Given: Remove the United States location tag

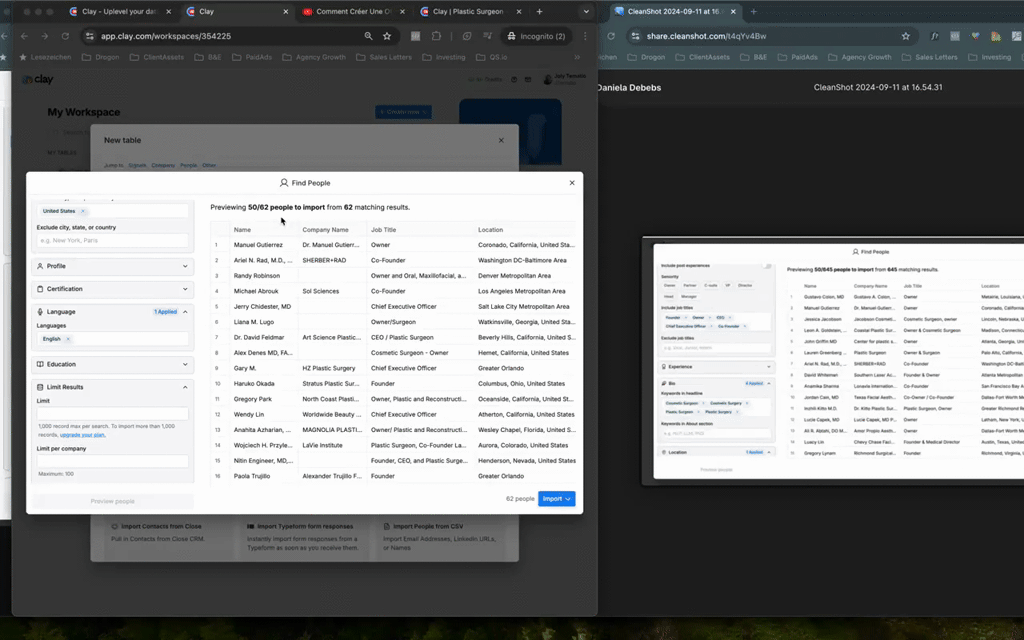Looking at the screenshot, I should (83, 211).
